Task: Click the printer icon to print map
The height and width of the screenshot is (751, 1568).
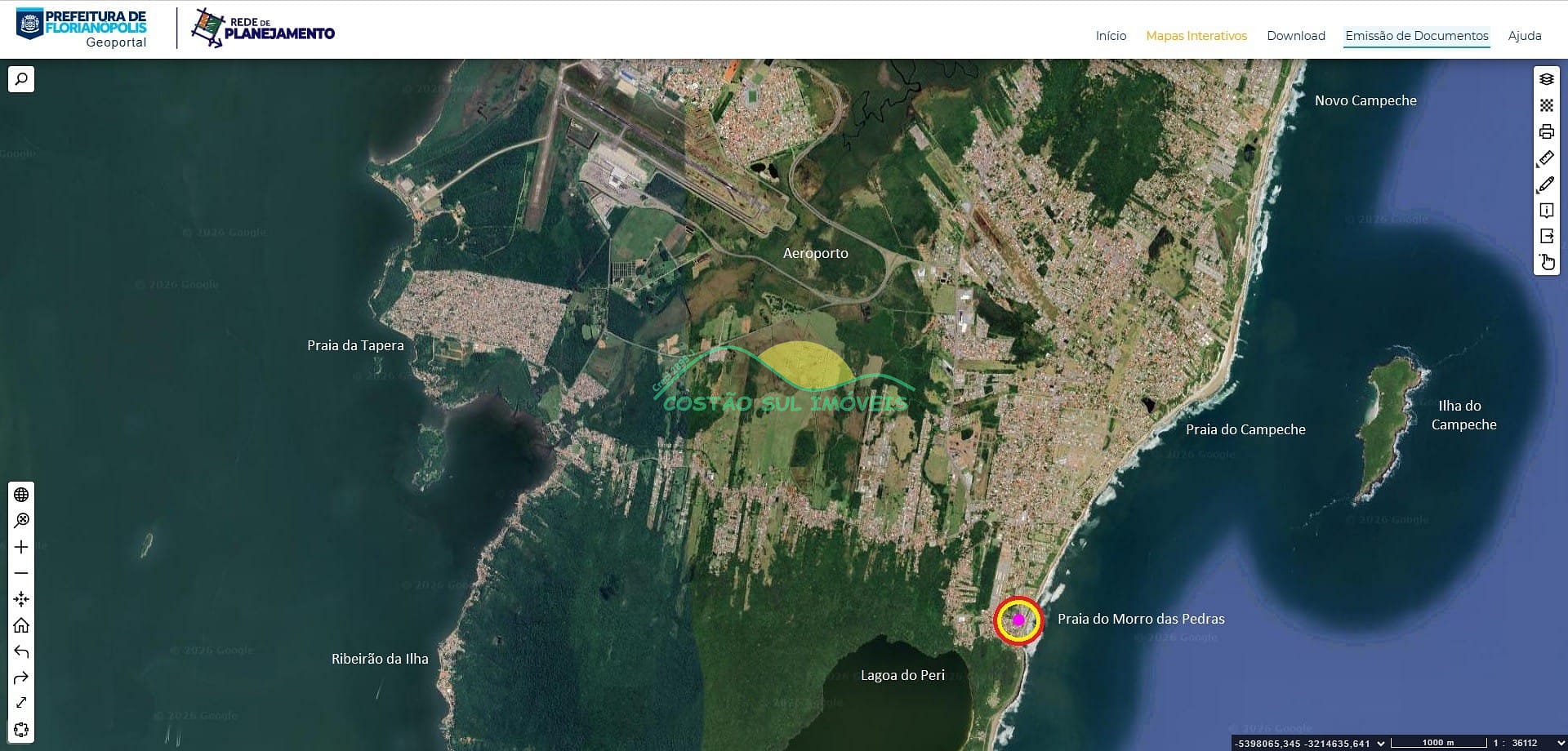Action: pyautogui.click(x=1546, y=131)
